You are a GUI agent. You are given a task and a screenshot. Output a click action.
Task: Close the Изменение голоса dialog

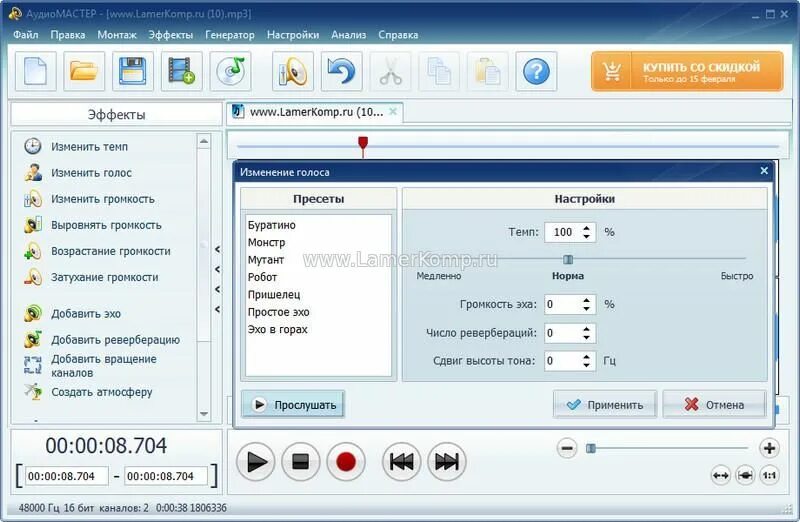[x=764, y=171]
